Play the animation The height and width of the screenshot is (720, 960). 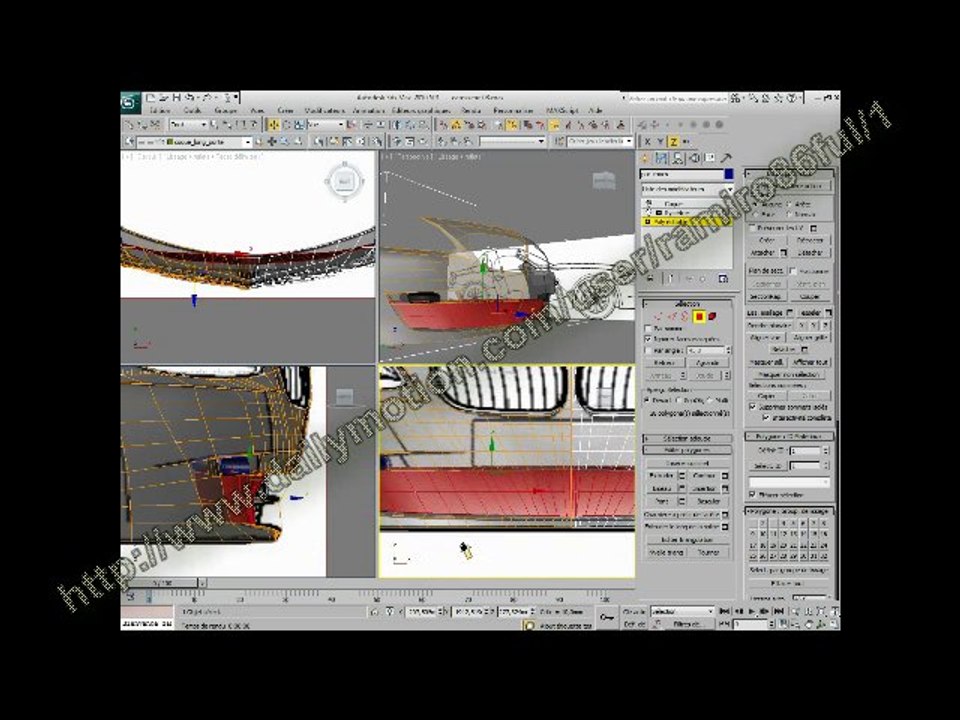click(x=751, y=611)
